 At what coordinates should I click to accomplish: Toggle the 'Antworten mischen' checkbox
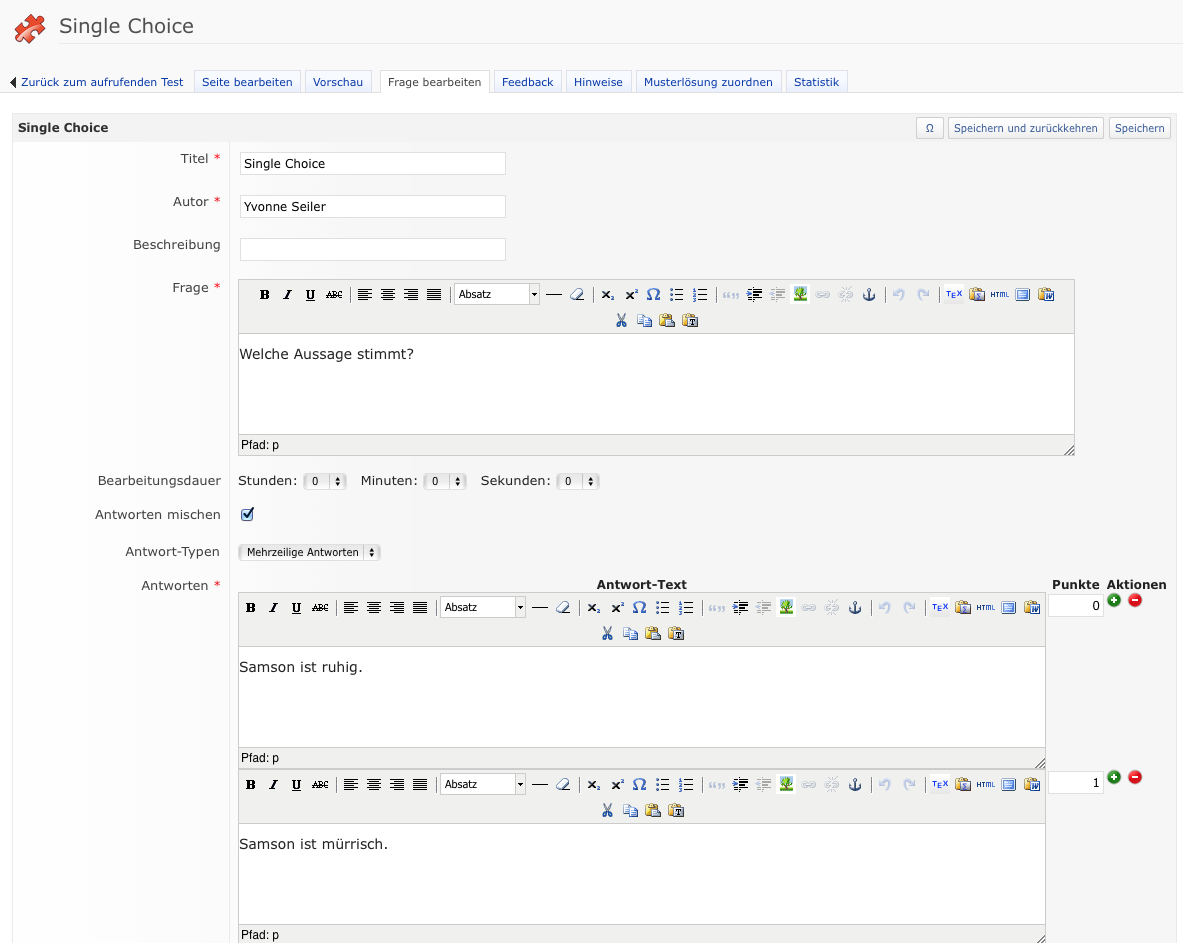coord(247,514)
